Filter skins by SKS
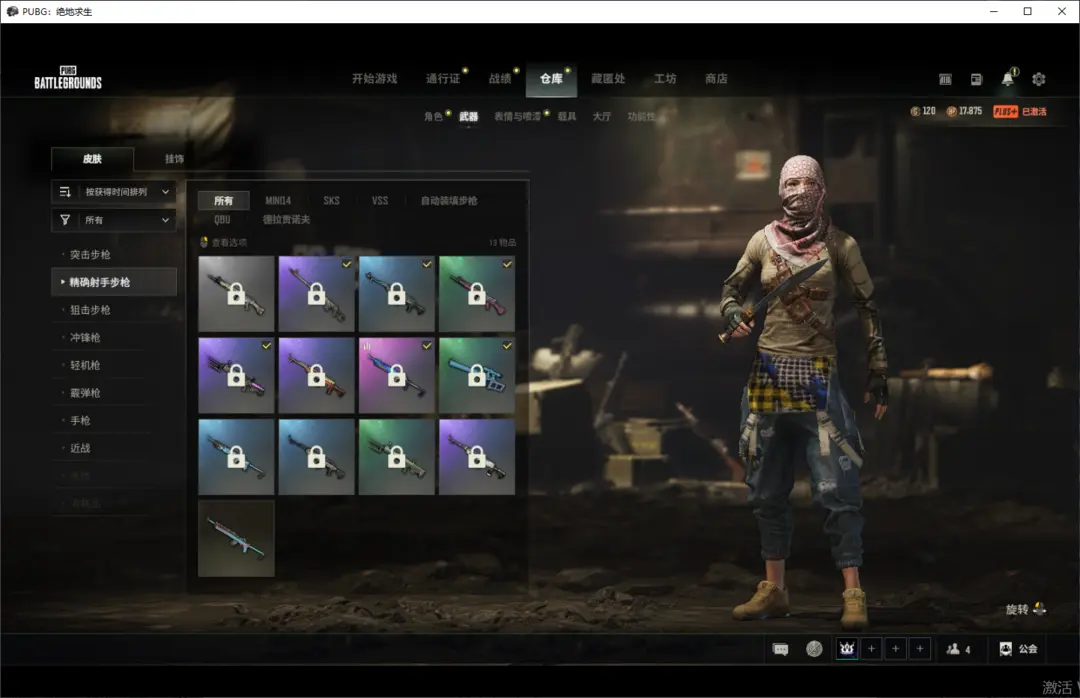Viewport: 1080px width, 698px height. pyautogui.click(x=331, y=201)
